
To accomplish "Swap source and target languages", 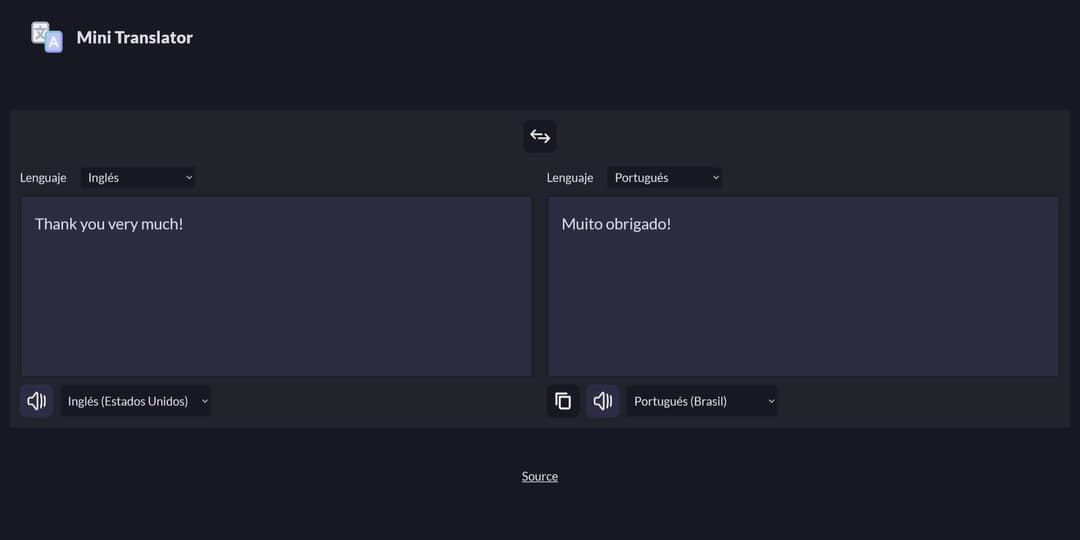I will [539, 136].
